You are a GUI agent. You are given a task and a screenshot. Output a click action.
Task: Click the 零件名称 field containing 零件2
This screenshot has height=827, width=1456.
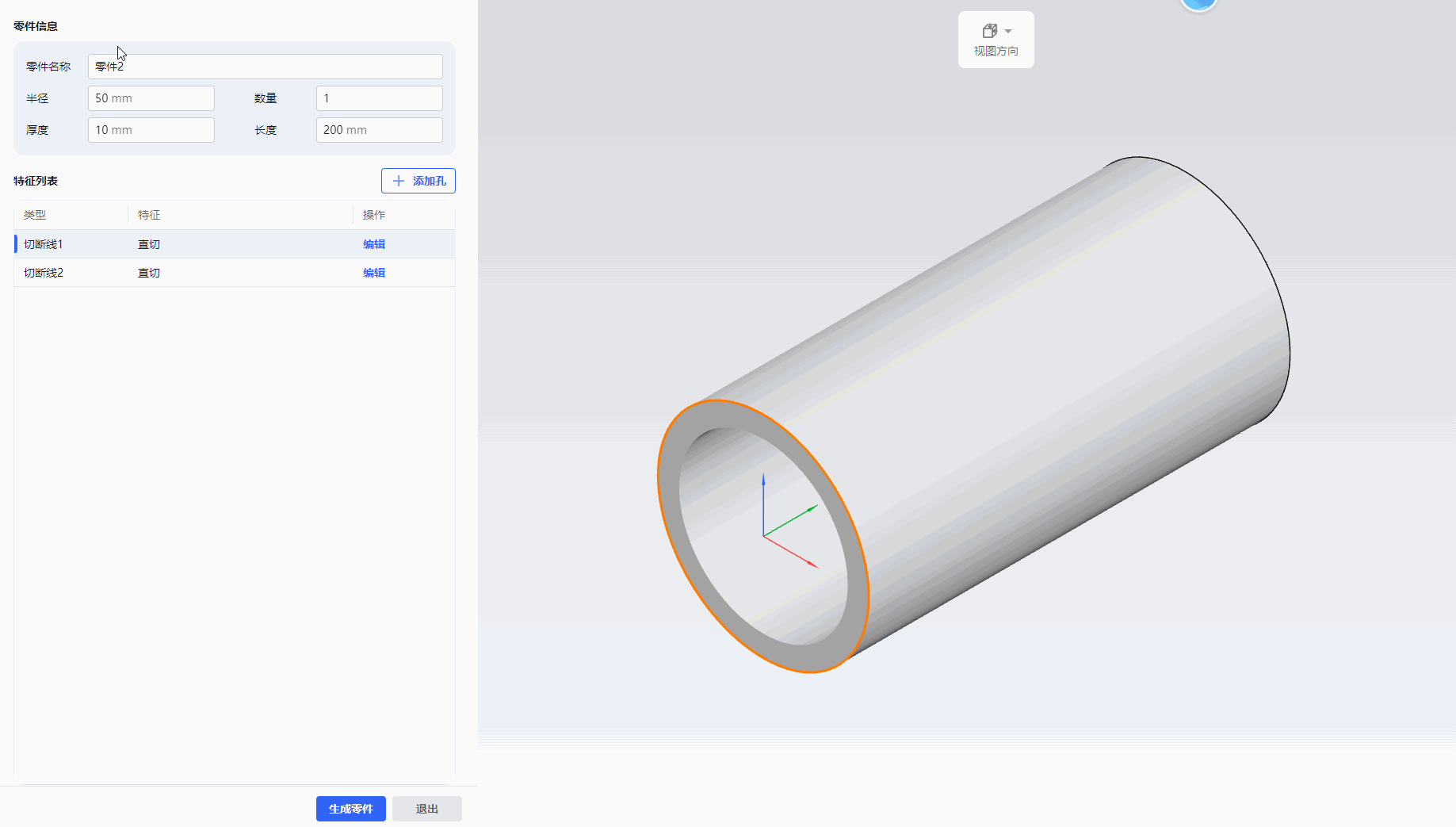(265, 67)
